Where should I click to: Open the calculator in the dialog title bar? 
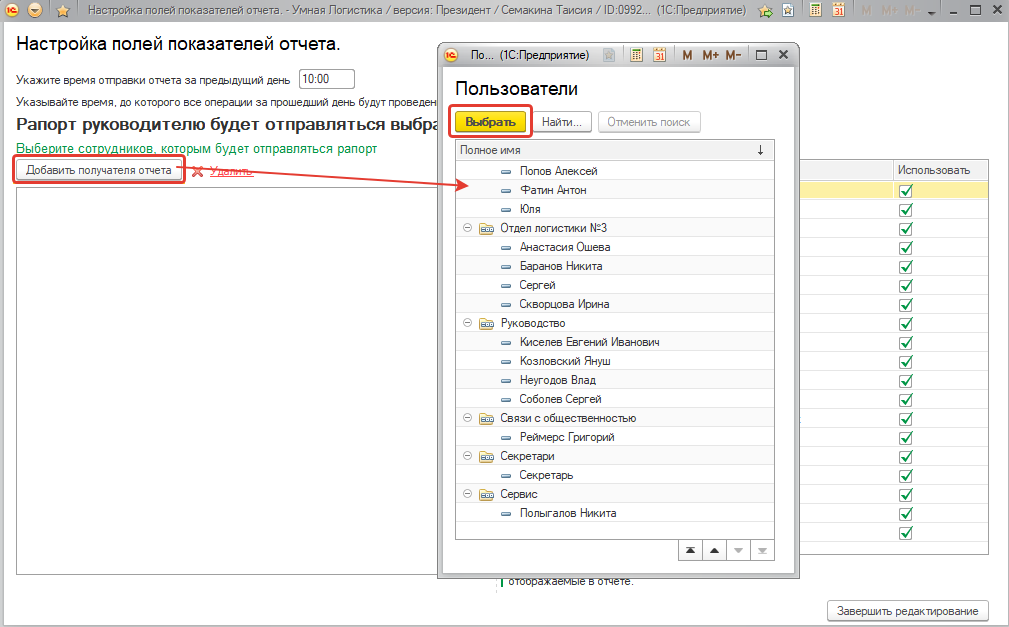636,55
